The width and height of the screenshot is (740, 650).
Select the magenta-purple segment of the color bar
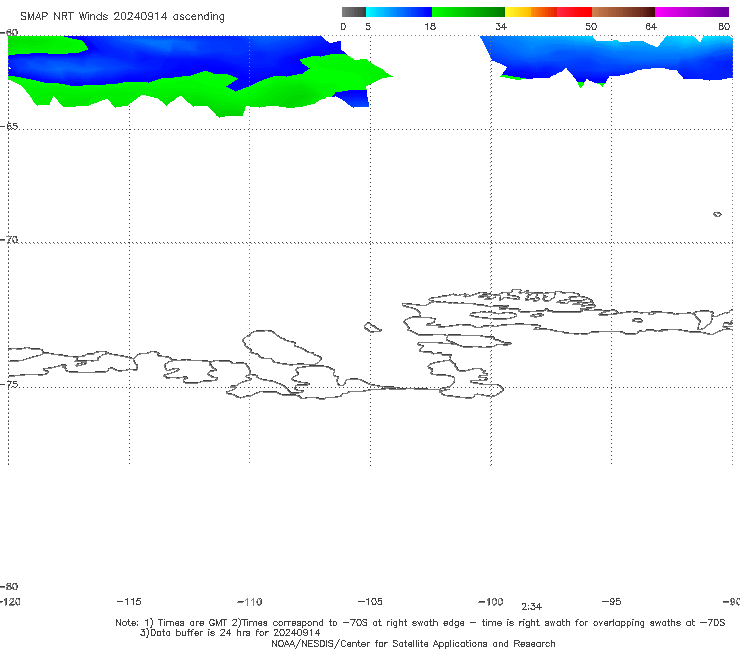[692, 12]
